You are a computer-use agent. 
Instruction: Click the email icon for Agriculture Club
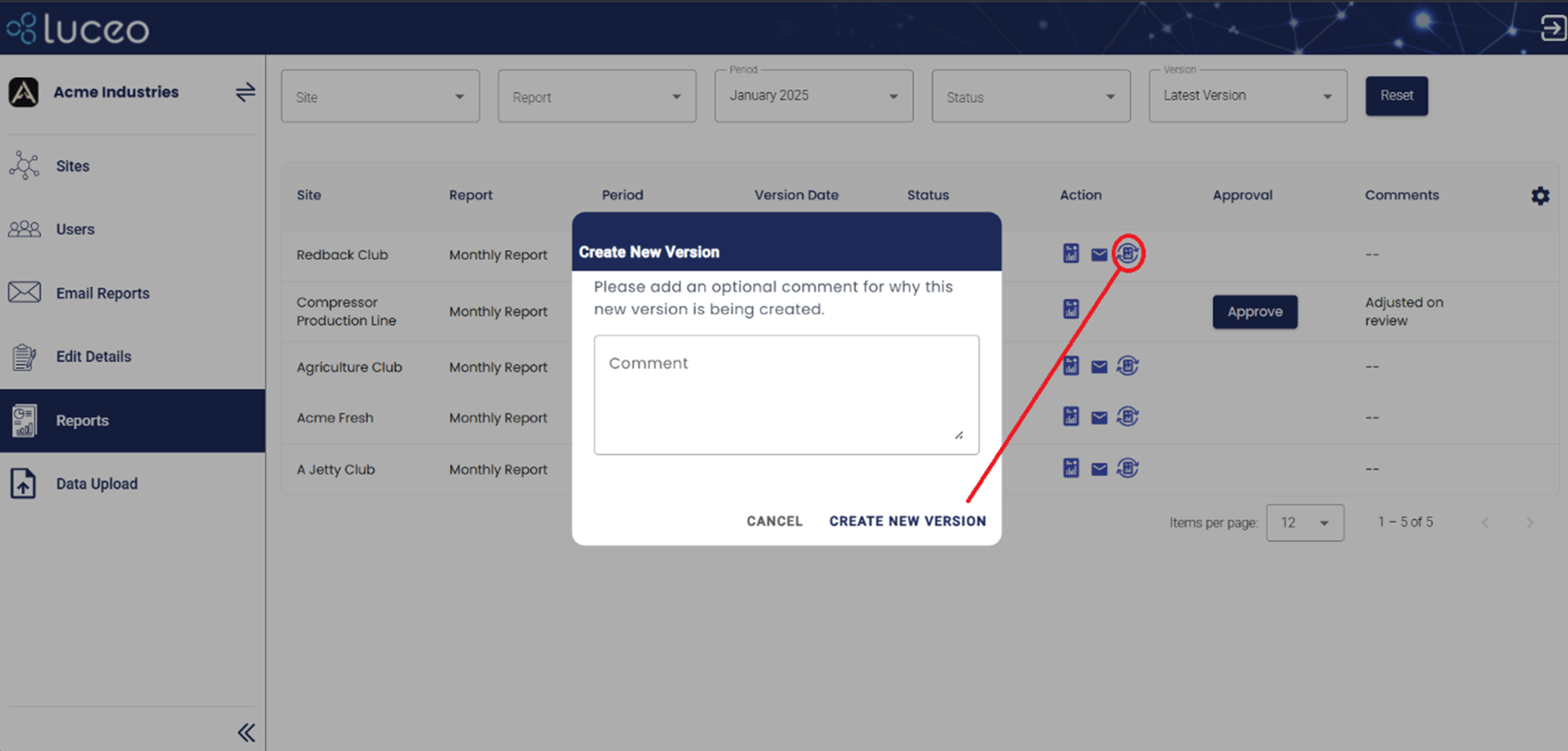pos(1099,366)
